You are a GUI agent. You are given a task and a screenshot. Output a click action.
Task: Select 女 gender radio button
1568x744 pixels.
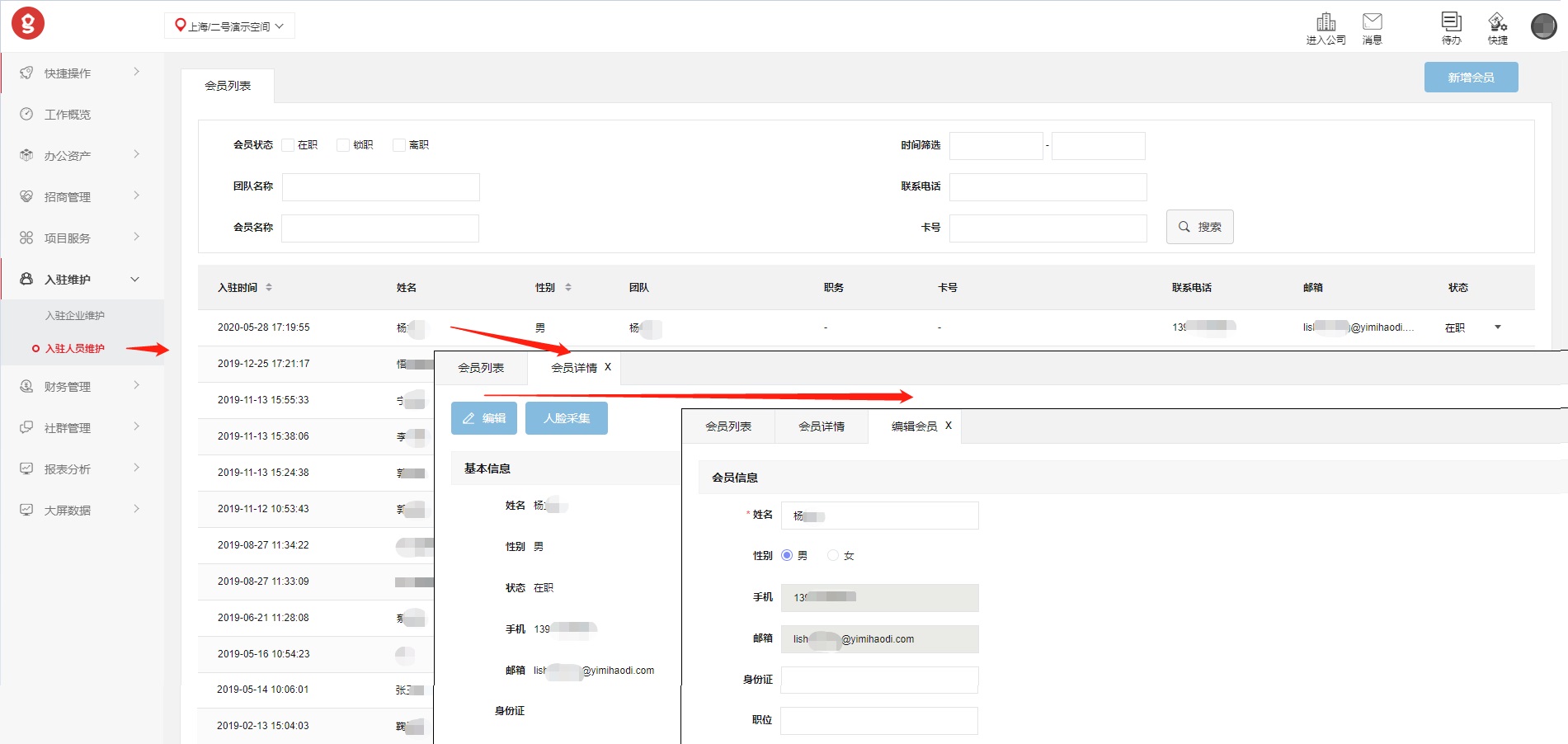(x=832, y=555)
